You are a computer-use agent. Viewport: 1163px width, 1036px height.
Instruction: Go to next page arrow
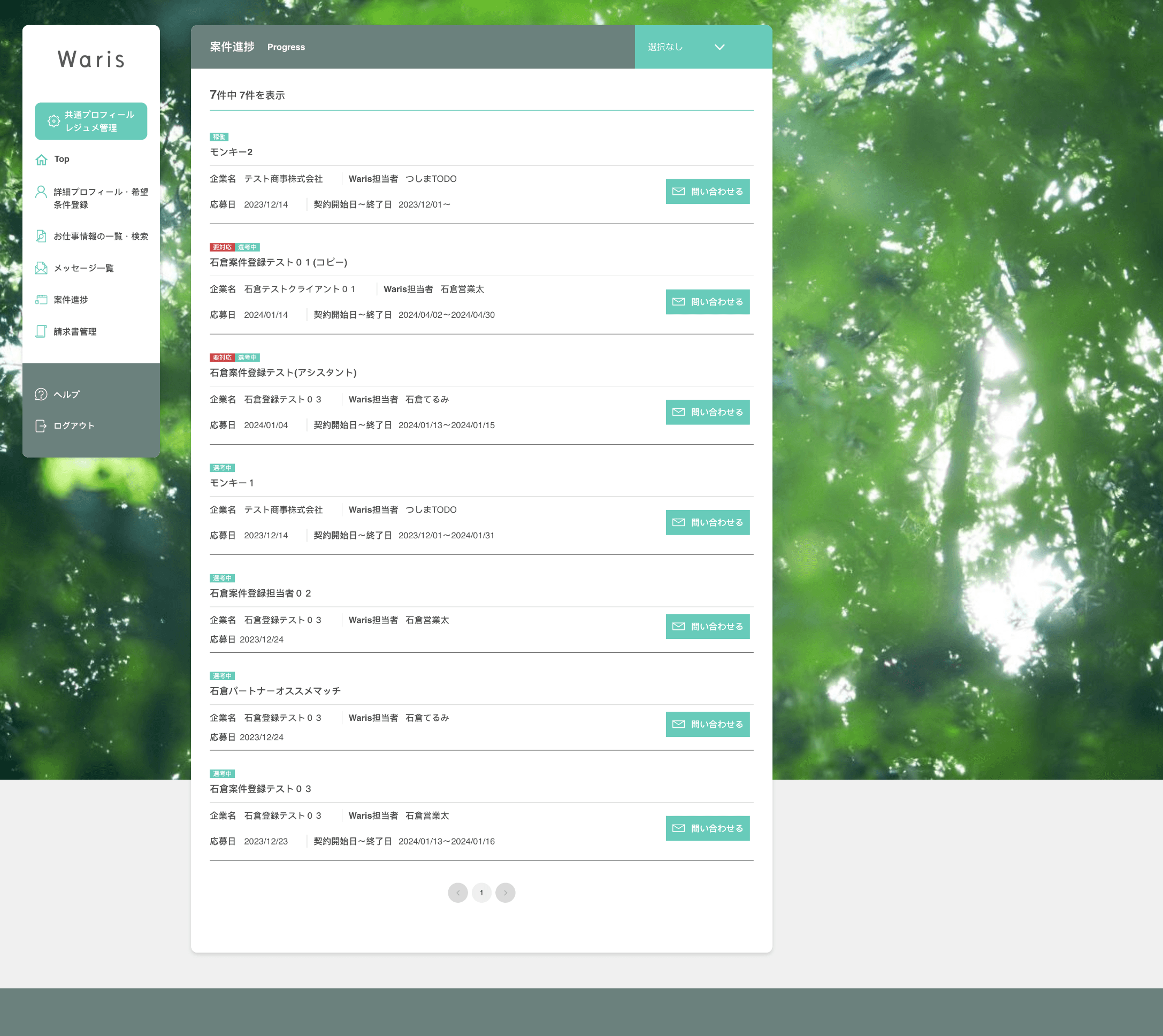(x=505, y=893)
